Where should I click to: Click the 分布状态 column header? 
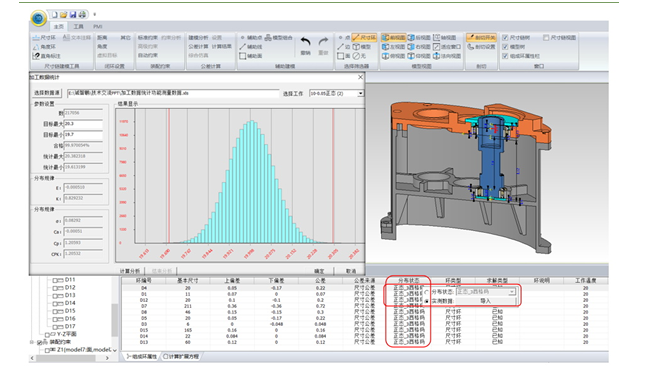click(408, 280)
